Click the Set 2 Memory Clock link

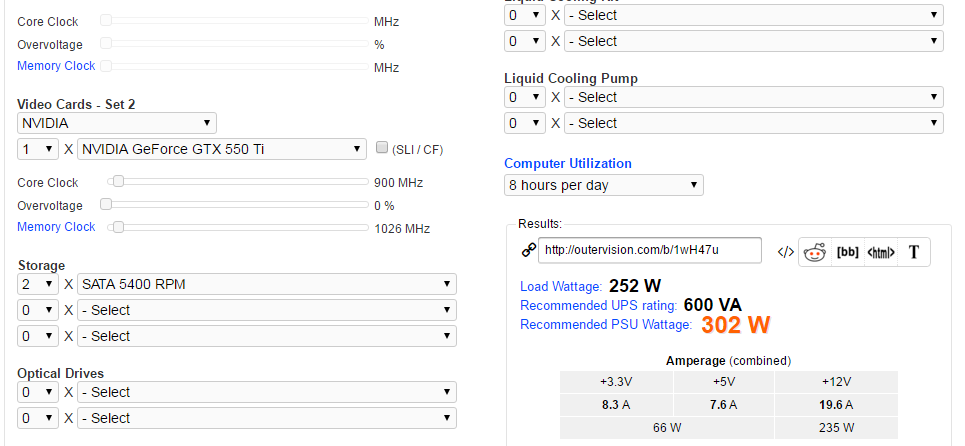(56, 227)
